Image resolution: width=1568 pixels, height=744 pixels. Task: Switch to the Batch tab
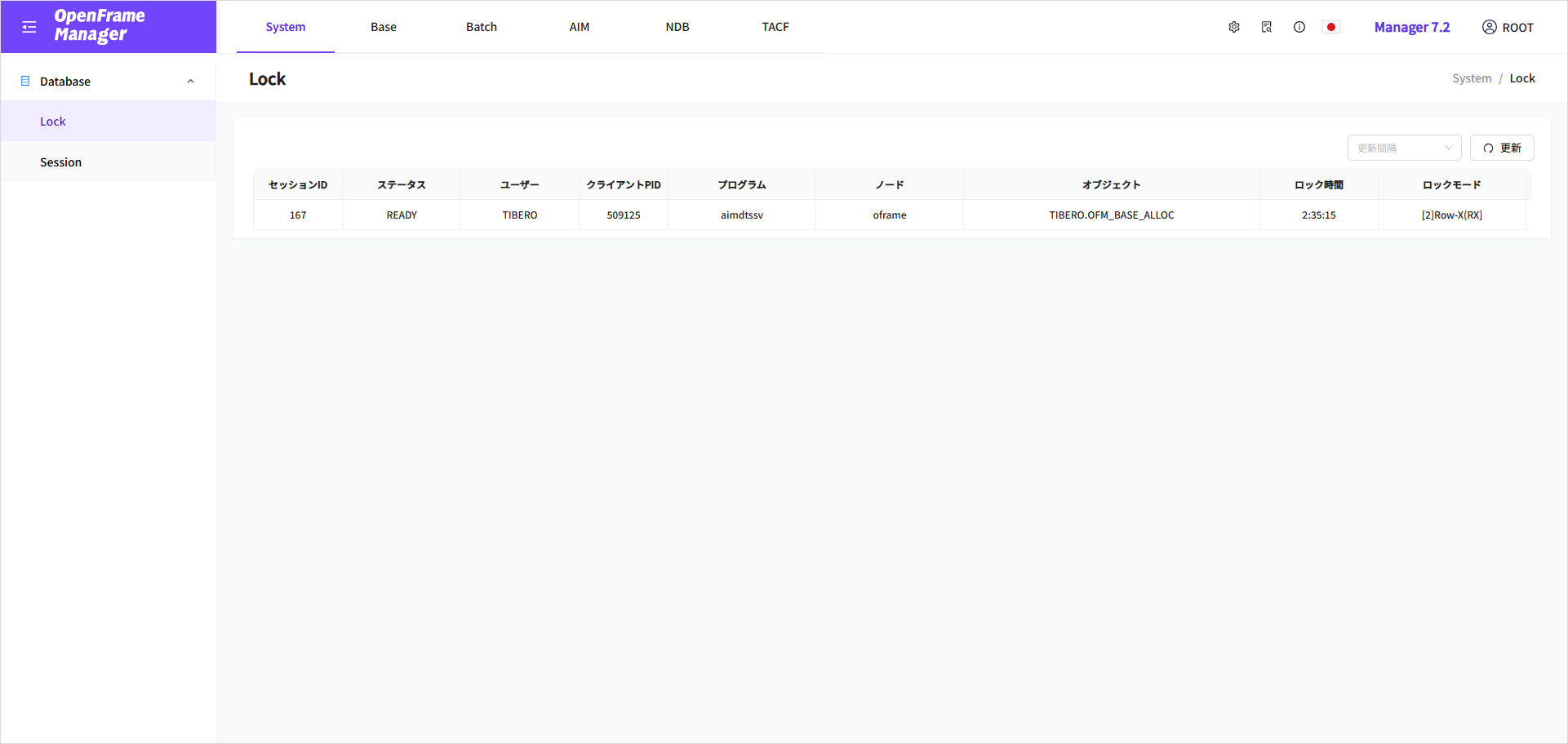coord(481,26)
